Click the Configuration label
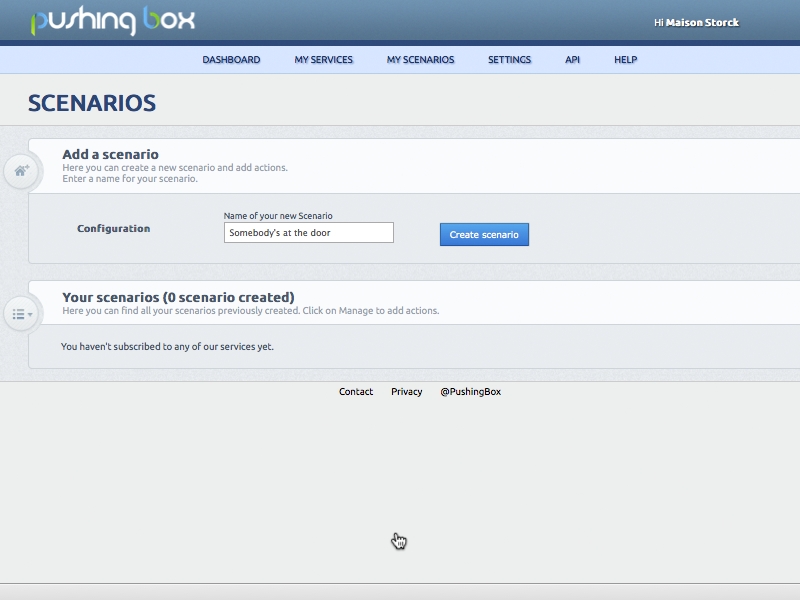 (x=114, y=228)
